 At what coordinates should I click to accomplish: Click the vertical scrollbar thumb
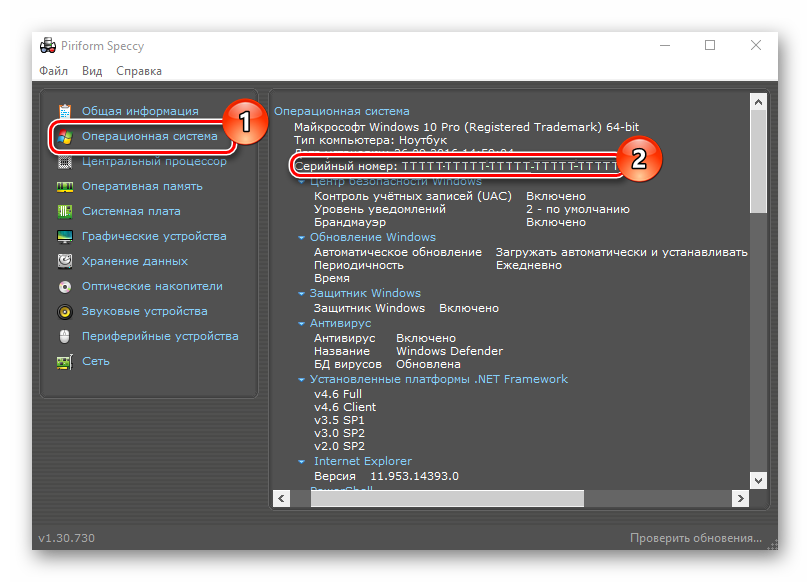[758, 161]
